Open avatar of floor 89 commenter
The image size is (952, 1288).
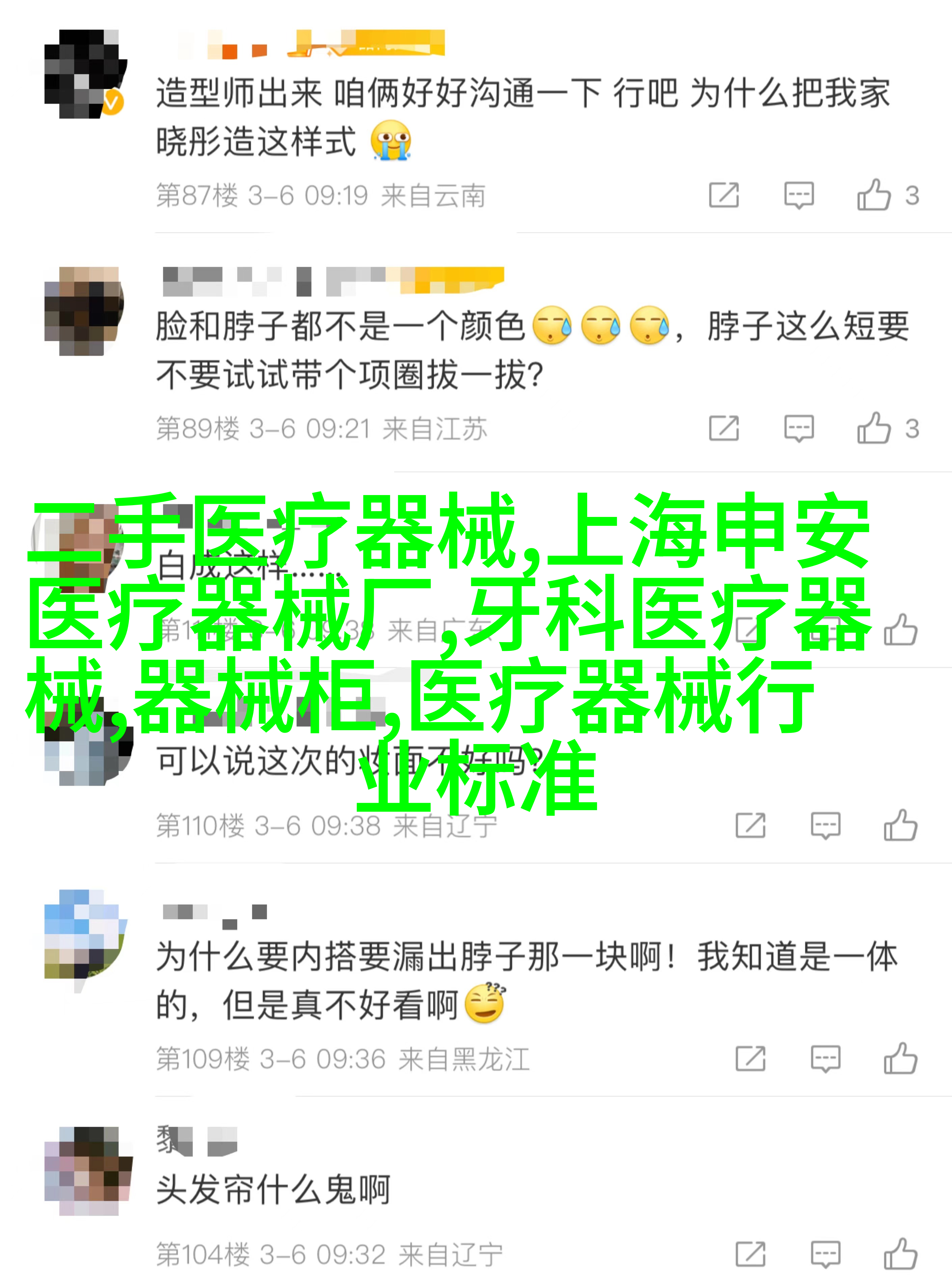(x=84, y=311)
